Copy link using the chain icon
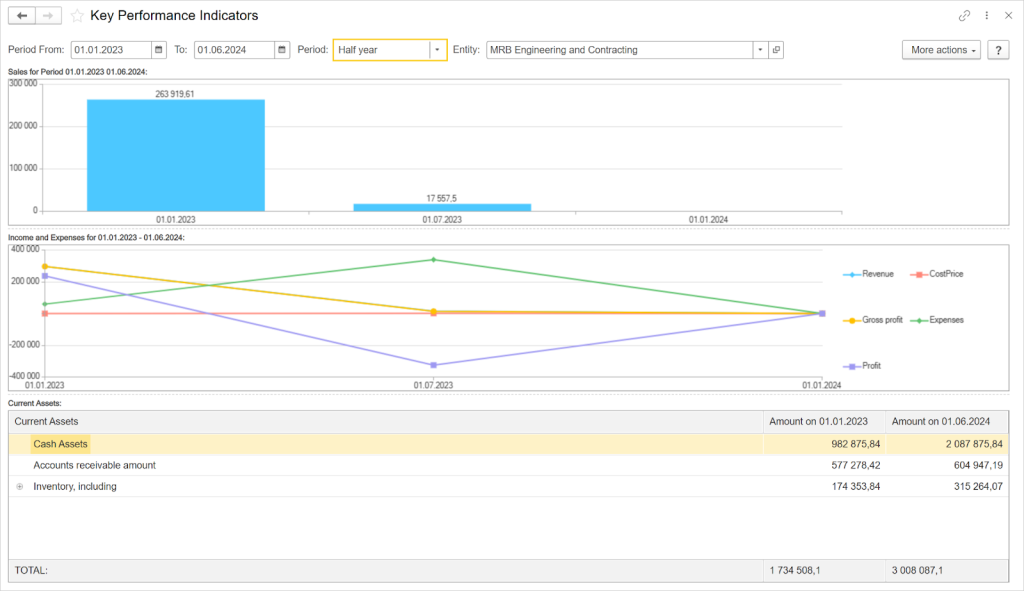Image resolution: width=1024 pixels, height=591 pixels. 964,16
